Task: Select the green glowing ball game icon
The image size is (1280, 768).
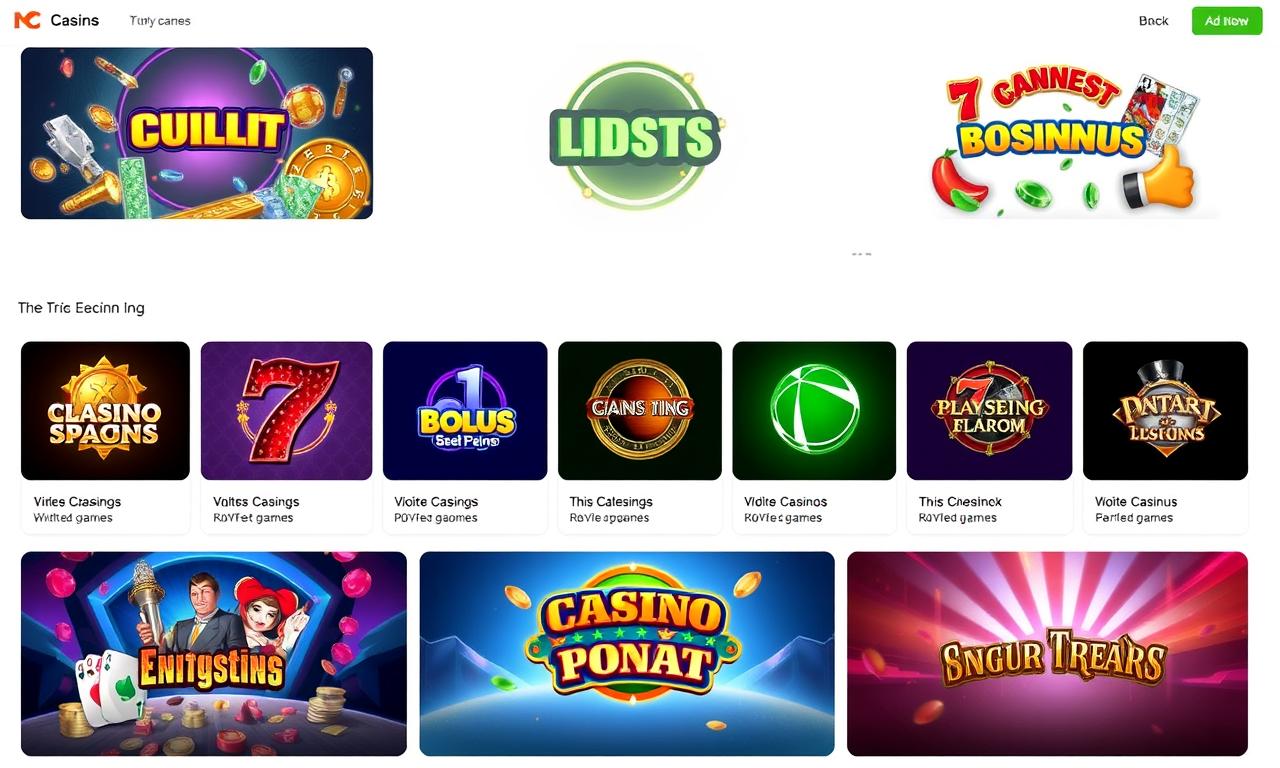Action: tap(815, 411)
